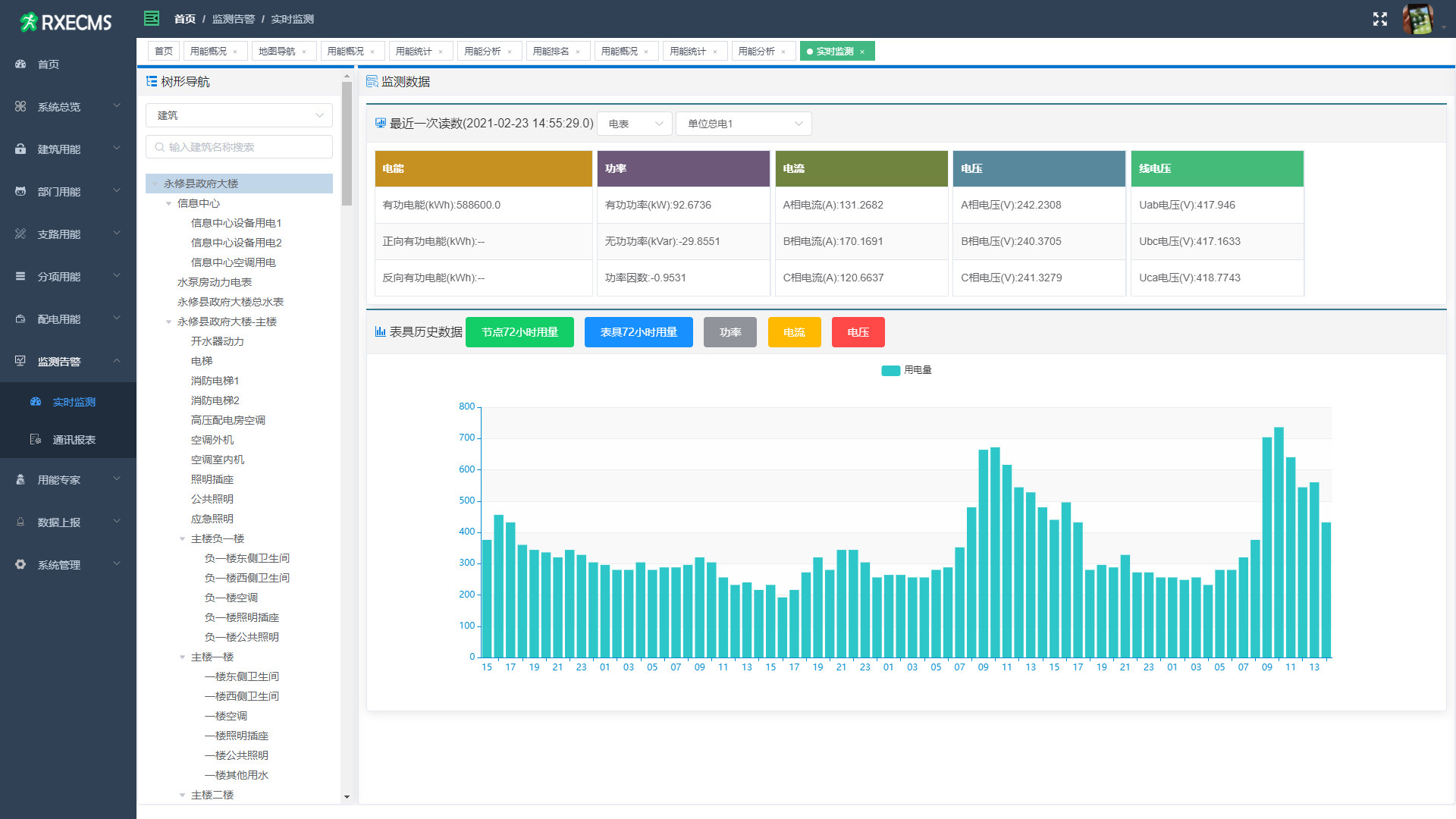Click the 系统管理 gear icon
This screenshot has height=819, width=1456.
[x=20, y=565]
